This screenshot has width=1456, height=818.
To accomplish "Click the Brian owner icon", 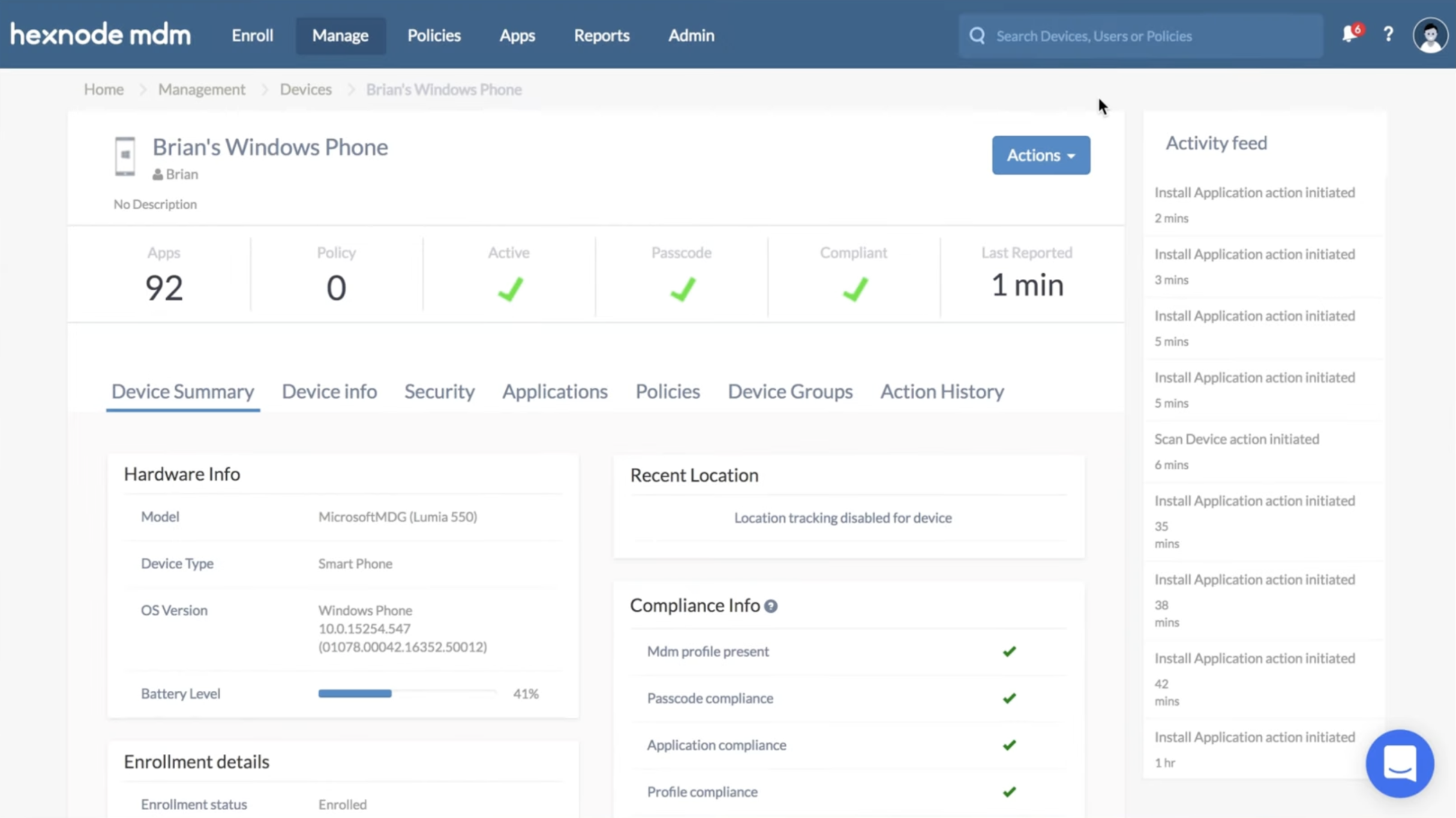I will point(157,174).
